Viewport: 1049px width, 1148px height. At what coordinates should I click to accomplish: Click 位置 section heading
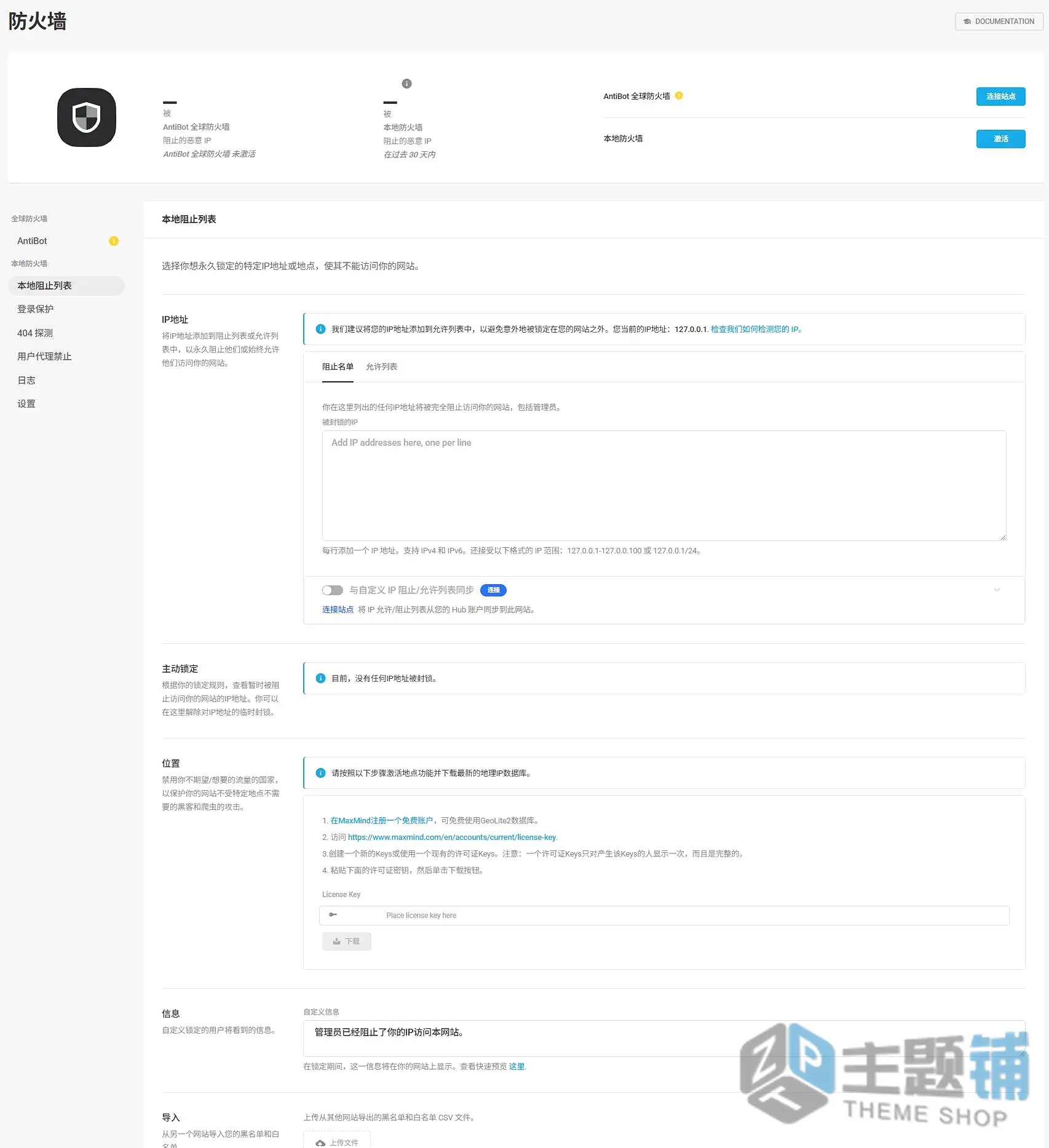click(171, 764)
